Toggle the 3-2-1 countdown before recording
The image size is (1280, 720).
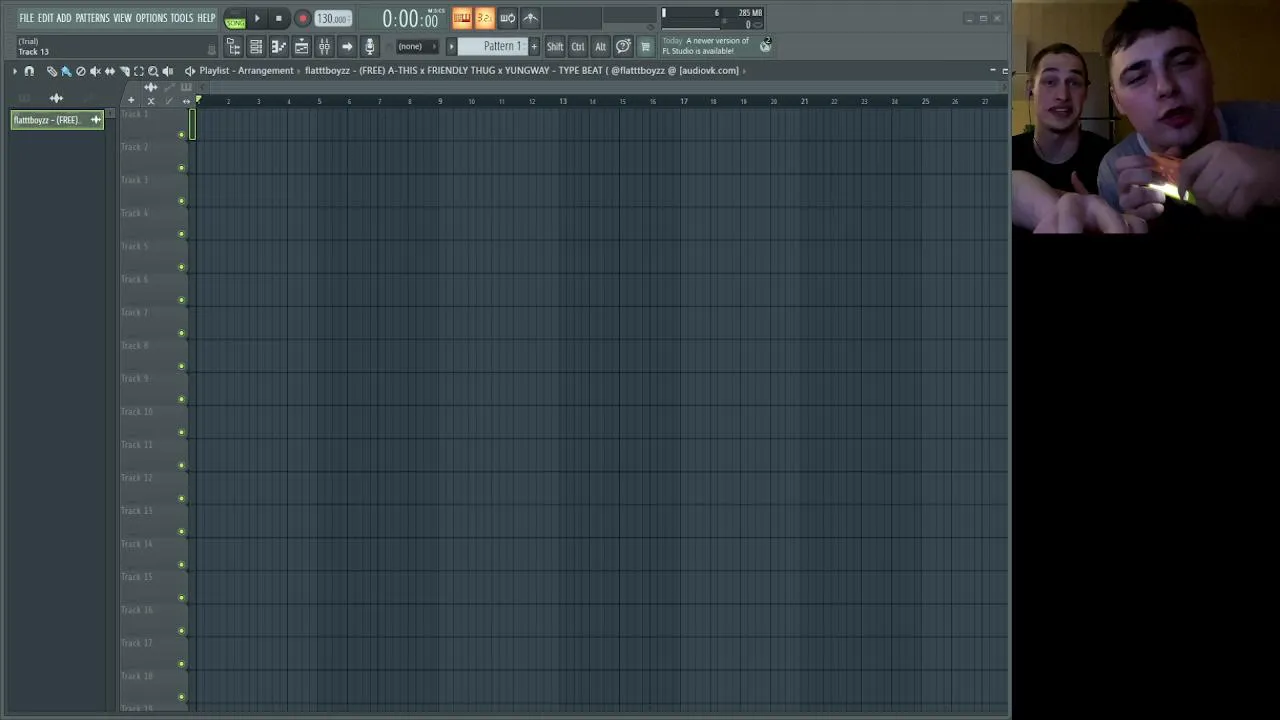[x=484, y=18]
